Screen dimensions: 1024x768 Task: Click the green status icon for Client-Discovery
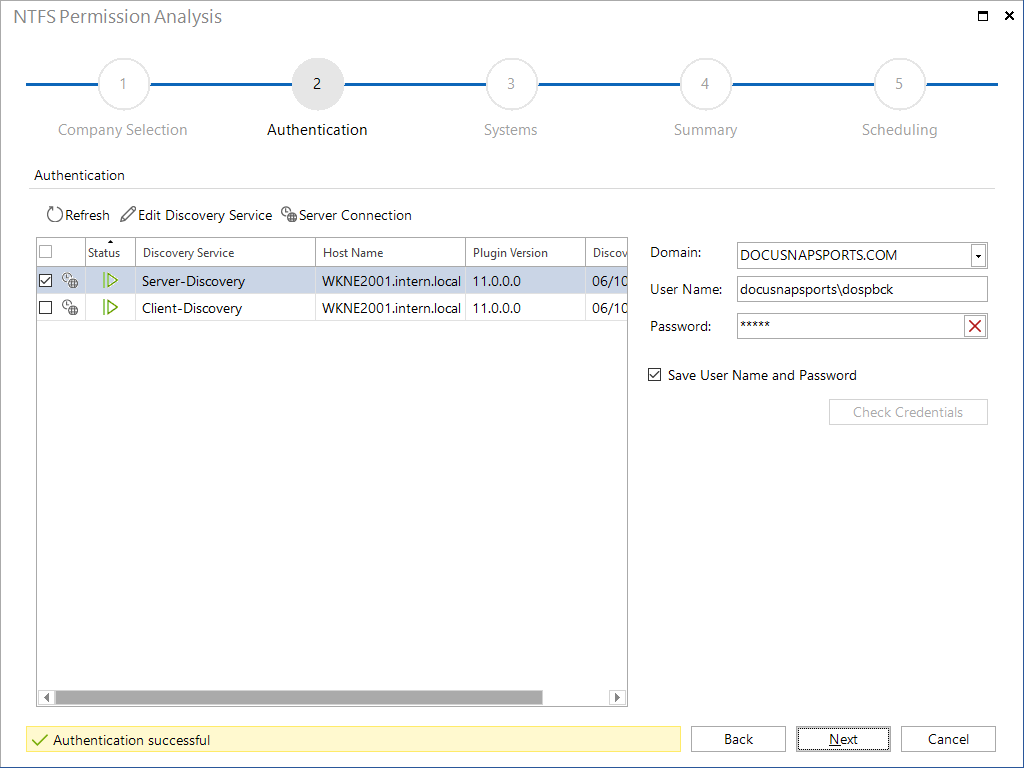[110, 308]
